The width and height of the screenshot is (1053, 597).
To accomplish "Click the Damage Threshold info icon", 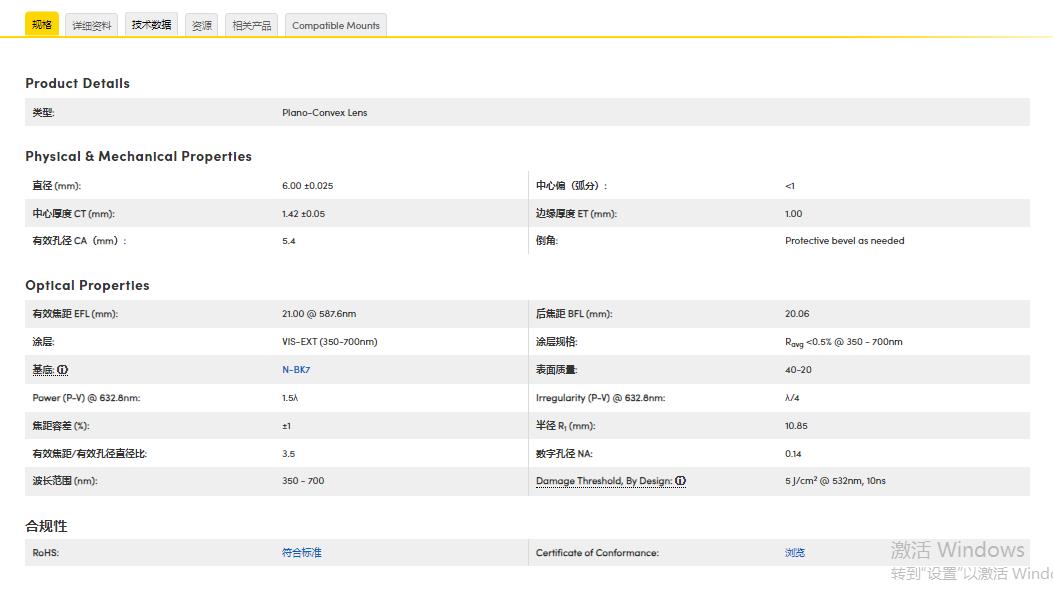I will click(681, 481).
